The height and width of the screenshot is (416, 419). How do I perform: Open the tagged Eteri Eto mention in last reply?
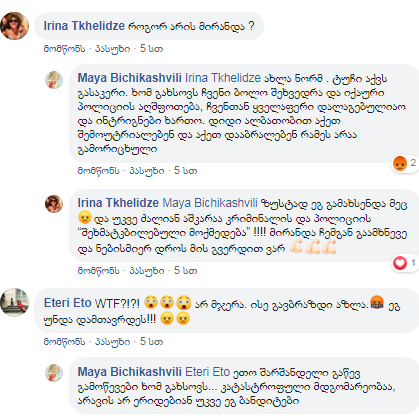[208, 372]
